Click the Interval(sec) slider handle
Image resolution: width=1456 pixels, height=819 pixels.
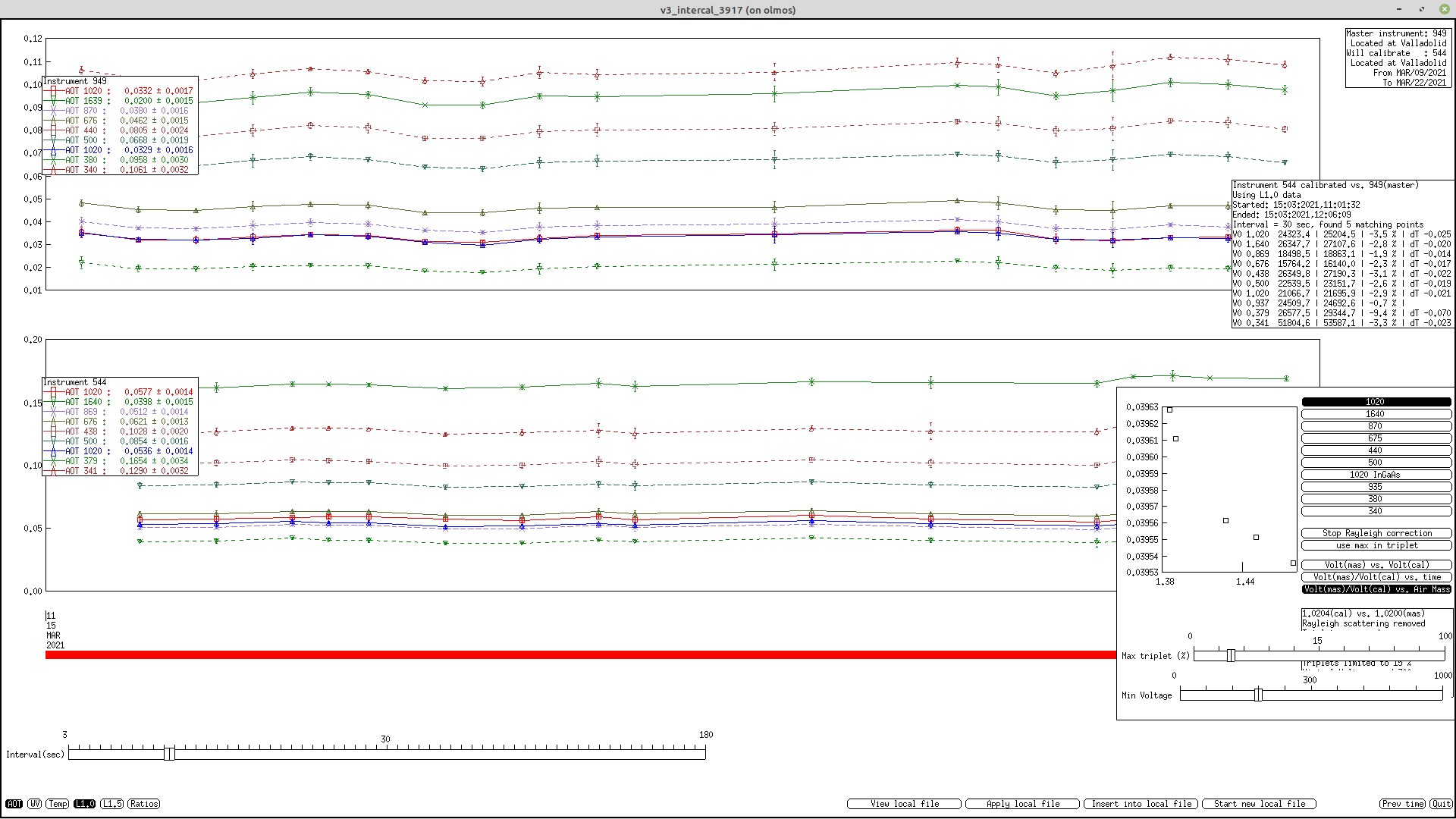169,753
